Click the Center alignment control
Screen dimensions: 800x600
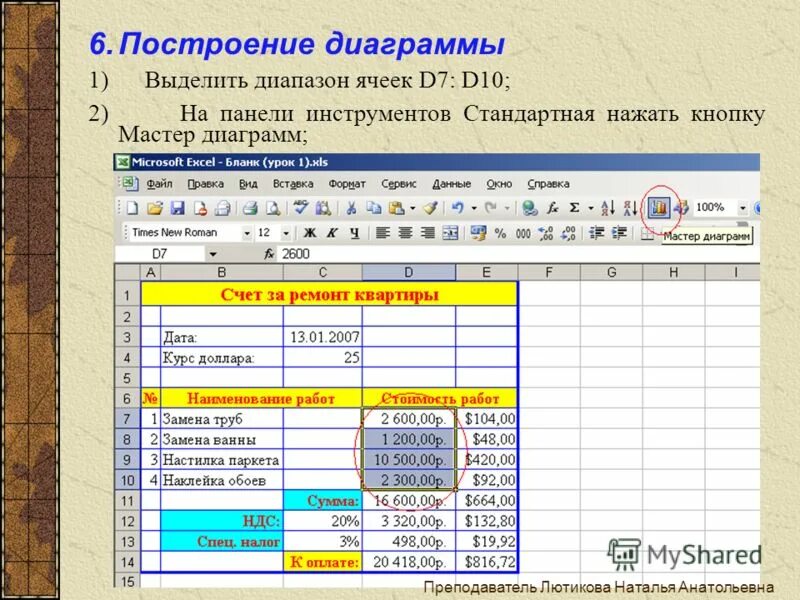403,232
